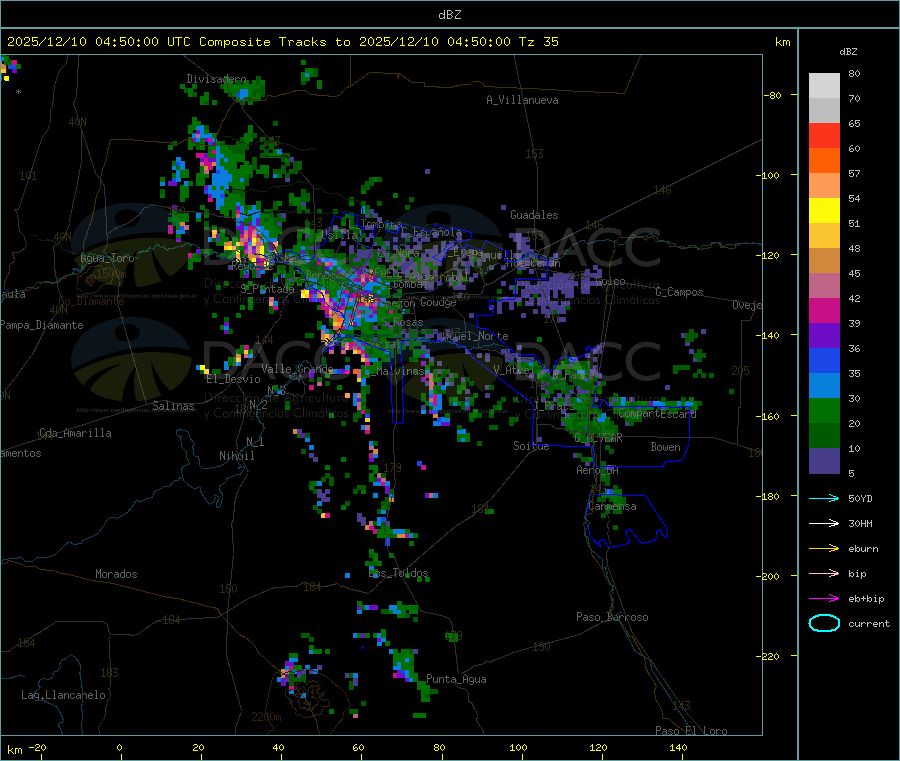Click the blue 35 dBZ color swatch
This screenshot has height=761, width=900.
[824, 360]
